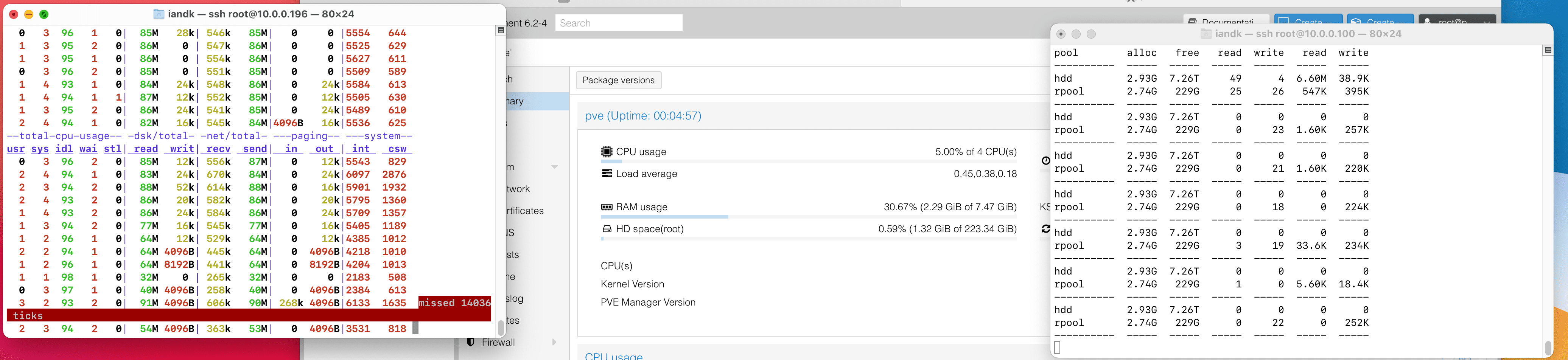Zoom the 10.0.0.196 terminal with the green button
The width and height of the screenshot is (1568, 360).
(x=44, y=14)
